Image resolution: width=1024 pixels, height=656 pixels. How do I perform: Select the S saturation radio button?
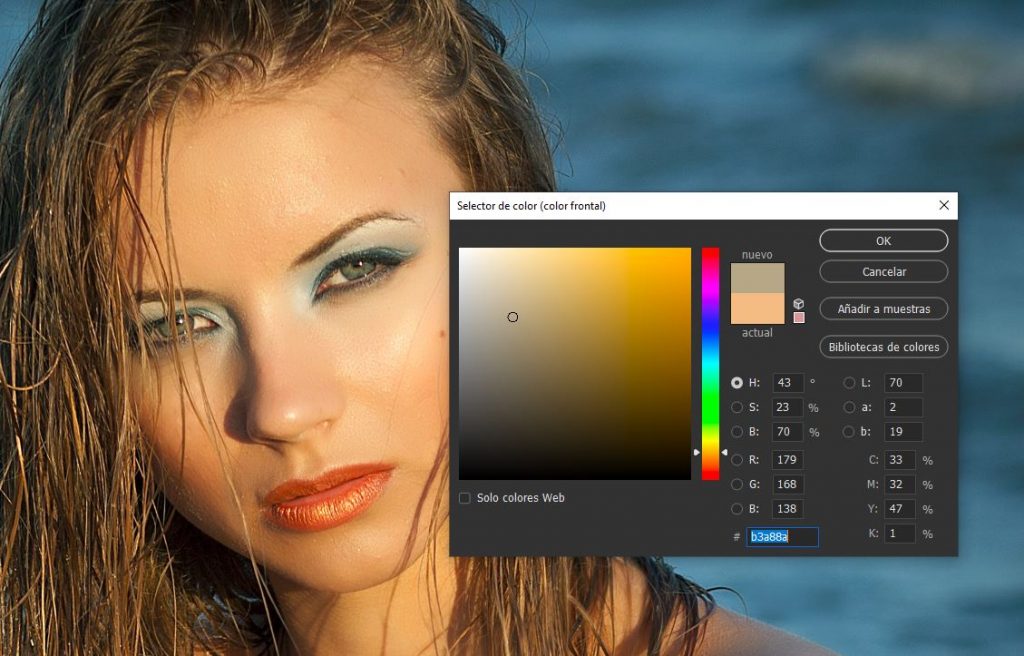[x=737, y=407]
